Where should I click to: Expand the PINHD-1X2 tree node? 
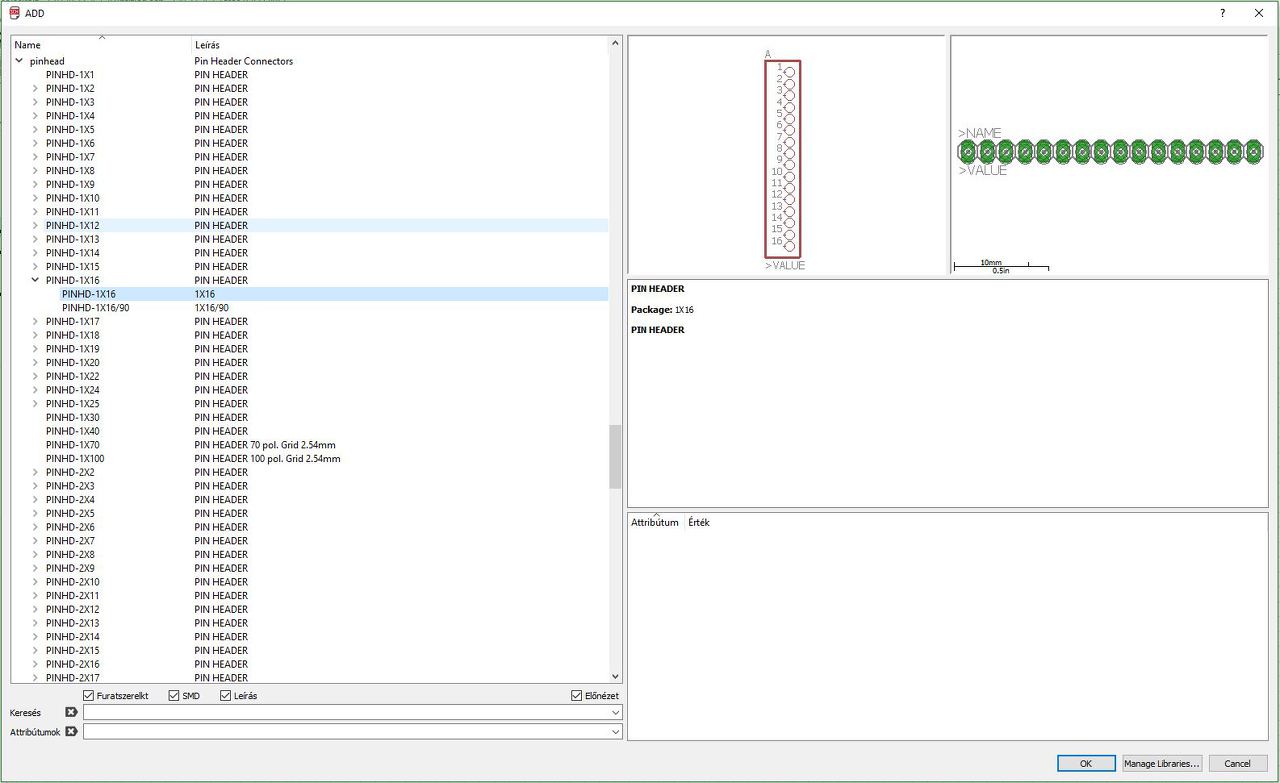(35, 88)
